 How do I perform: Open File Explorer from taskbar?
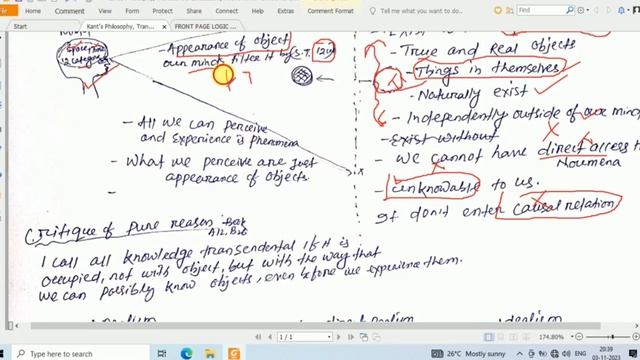210,353
